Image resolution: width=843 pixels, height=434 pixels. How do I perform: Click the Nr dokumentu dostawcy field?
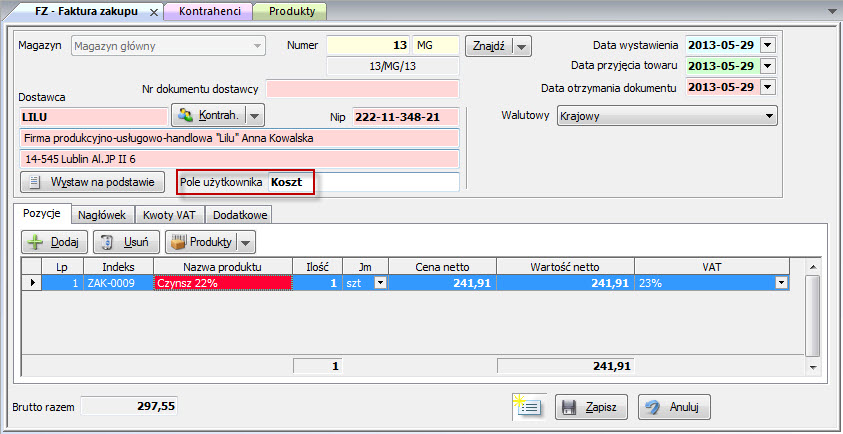(x=362, y=90)
